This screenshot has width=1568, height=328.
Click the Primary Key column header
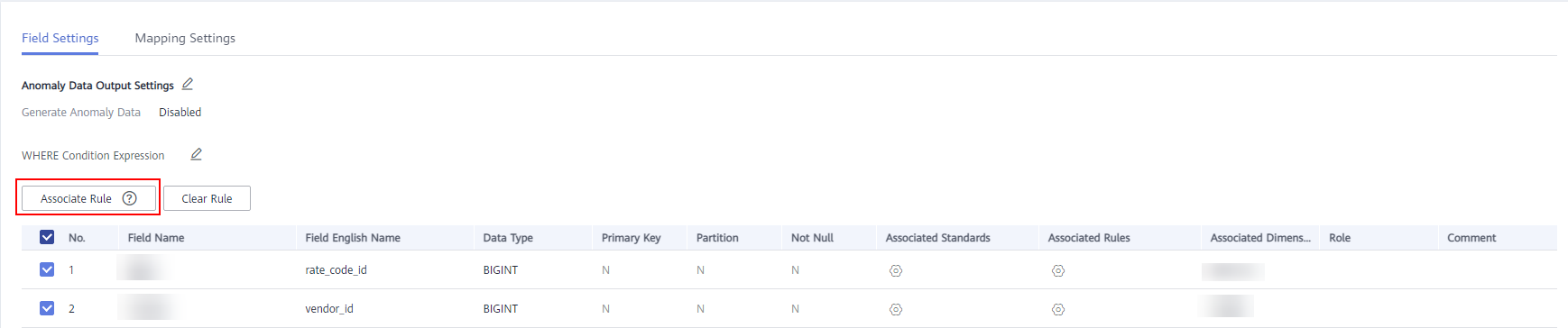[x=631, y=238]
